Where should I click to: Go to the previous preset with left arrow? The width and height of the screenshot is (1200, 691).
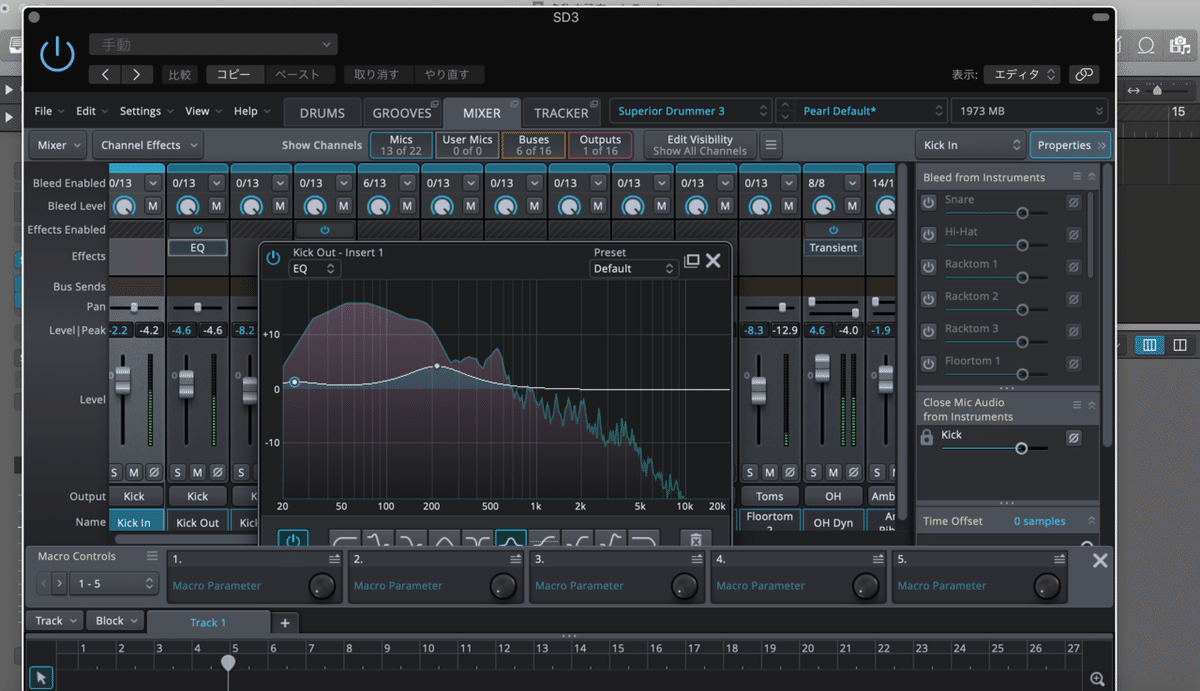coord(105,74)
